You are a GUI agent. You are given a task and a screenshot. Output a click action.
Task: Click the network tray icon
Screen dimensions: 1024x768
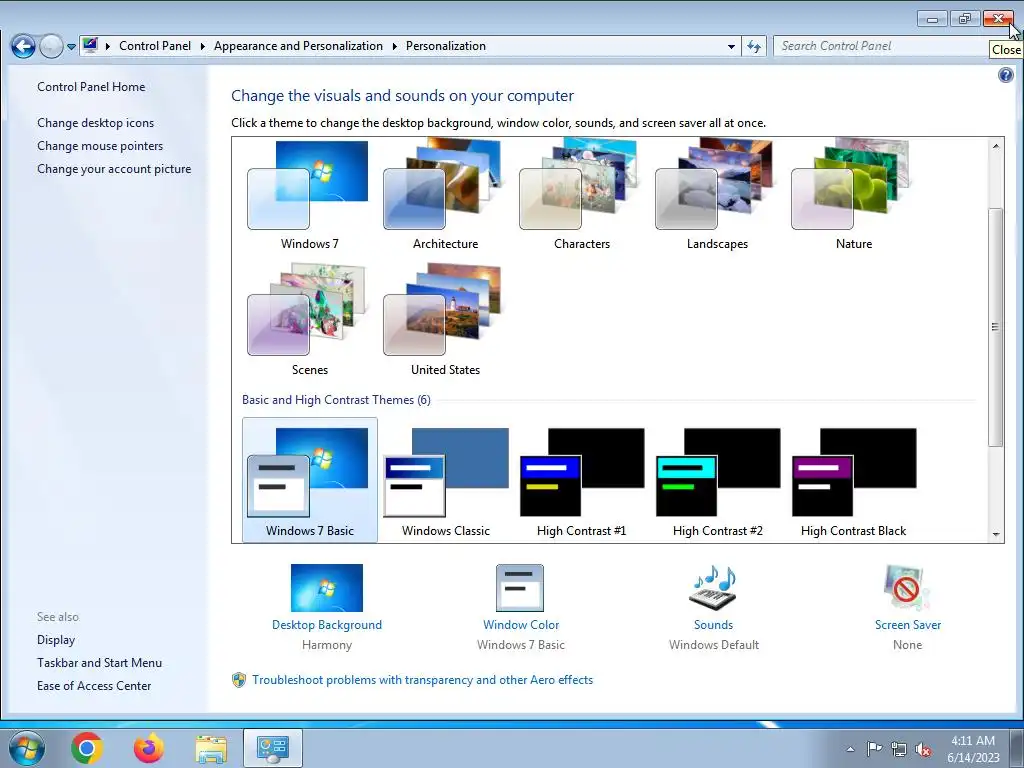click(899, 749)
